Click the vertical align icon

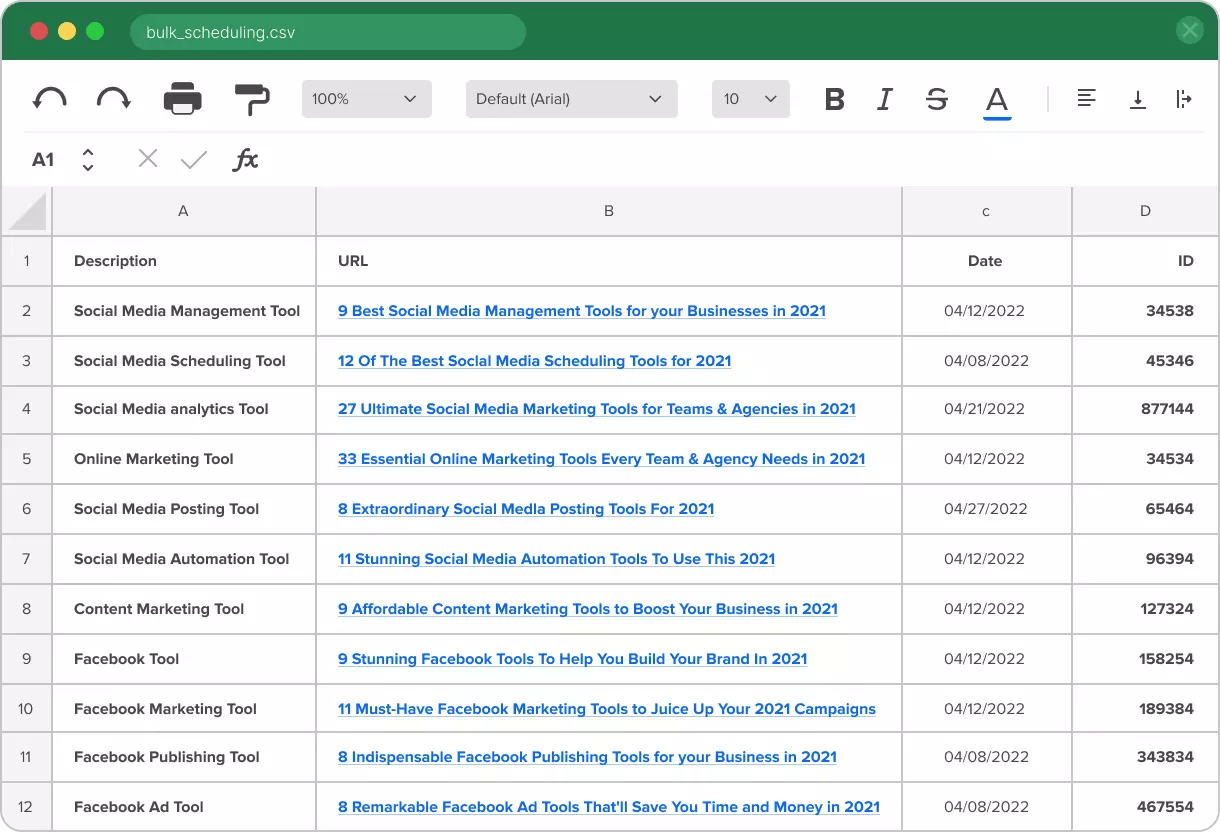(x=1138, y=98)
